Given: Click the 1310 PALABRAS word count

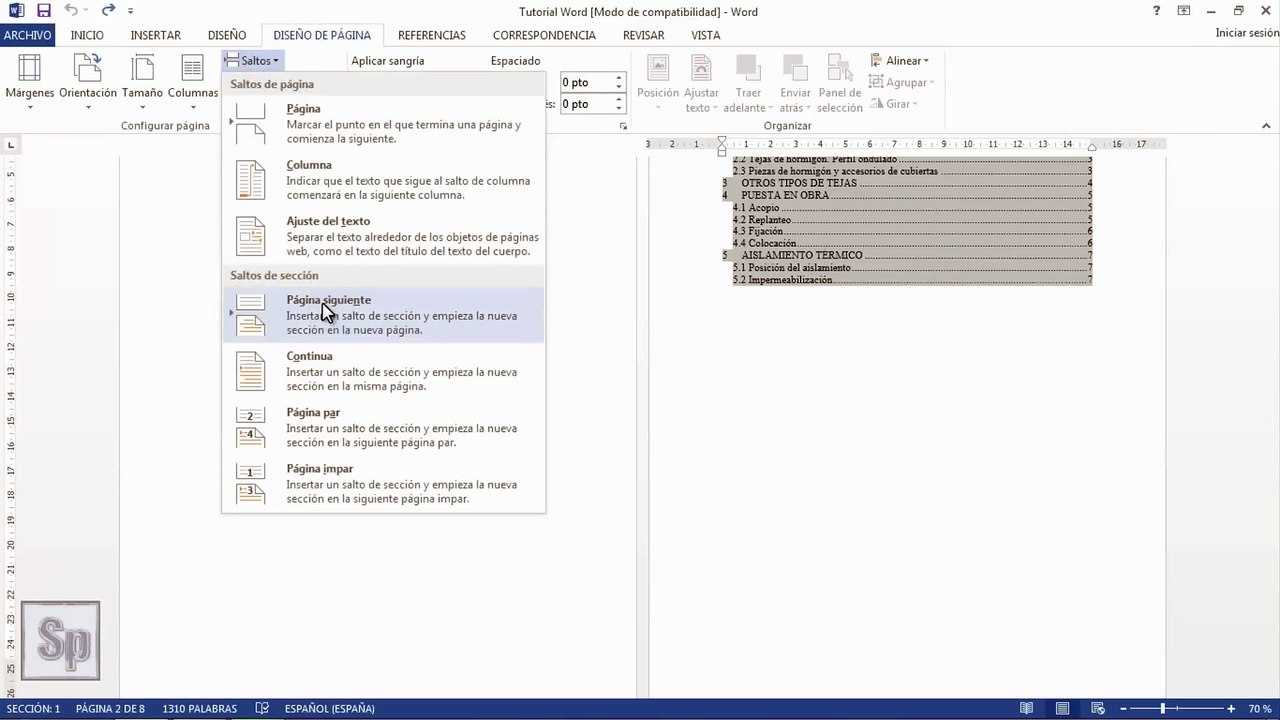Looking at the screenshot, I should click(x=199, y=708).
